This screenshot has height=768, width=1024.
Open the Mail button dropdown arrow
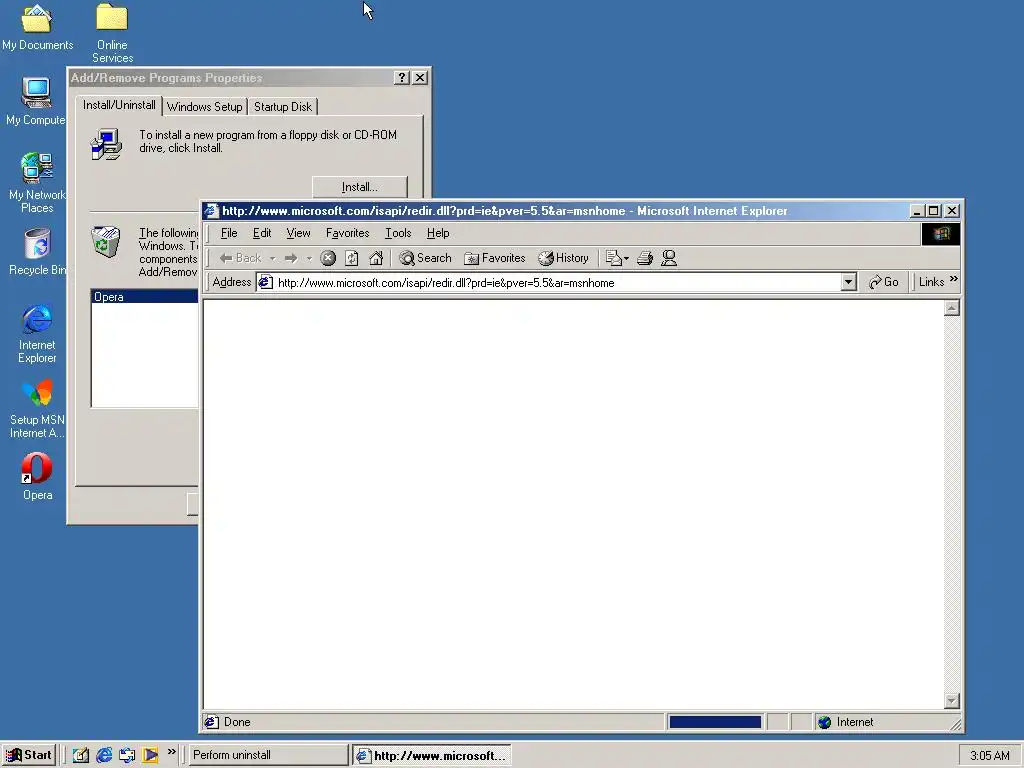point(626,259)
